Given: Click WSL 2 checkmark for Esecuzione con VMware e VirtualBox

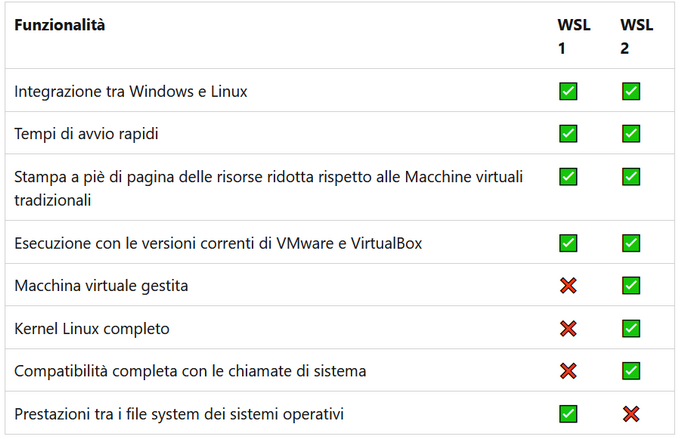Looking at the screenshot, I should (x=631, y=243).
